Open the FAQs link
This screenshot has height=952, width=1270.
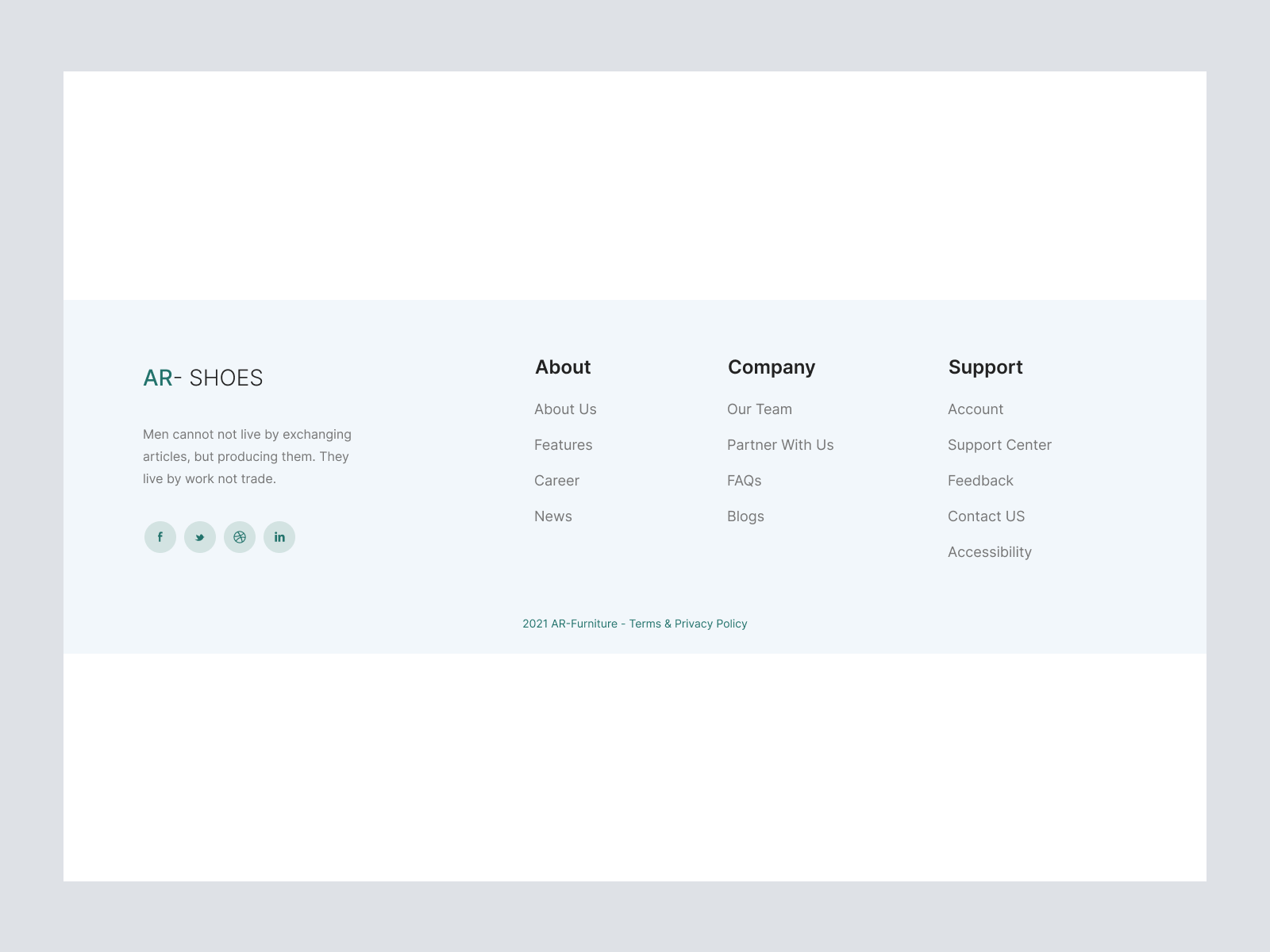tap(744, 481)
